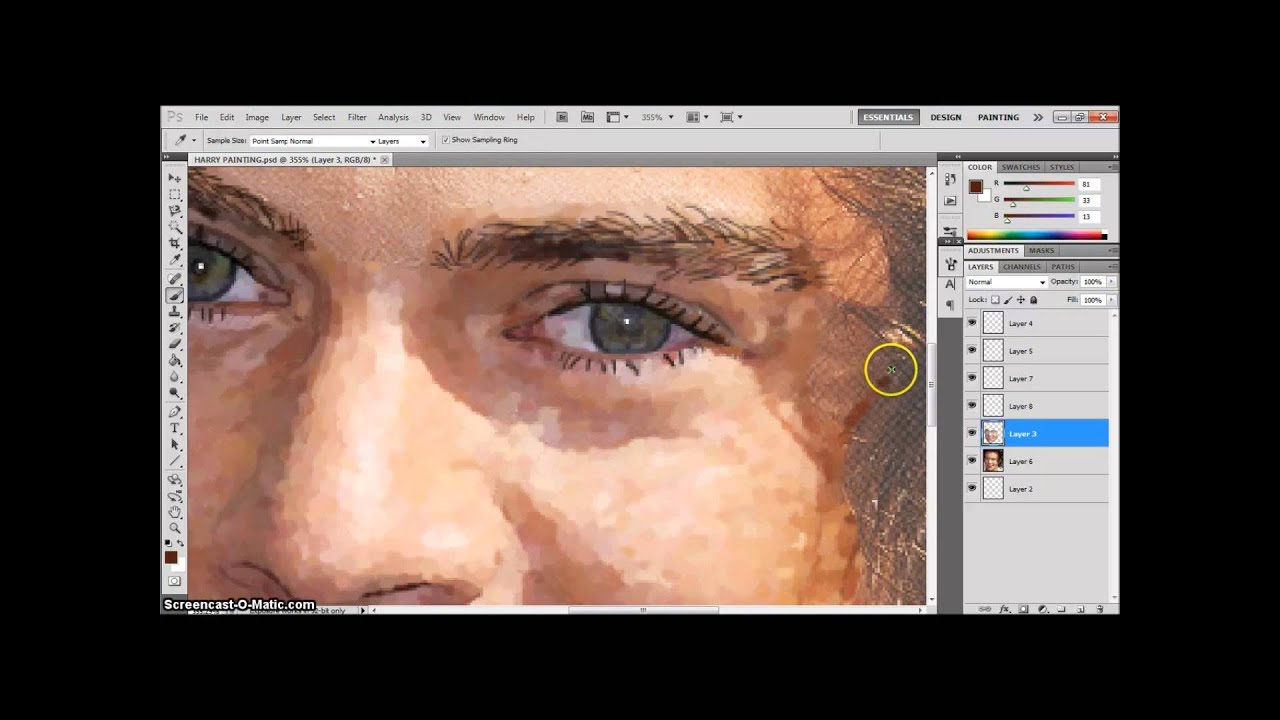Select the Dodge tool
The height and width of the screenshot is (720, 1280).
point(175,392)
